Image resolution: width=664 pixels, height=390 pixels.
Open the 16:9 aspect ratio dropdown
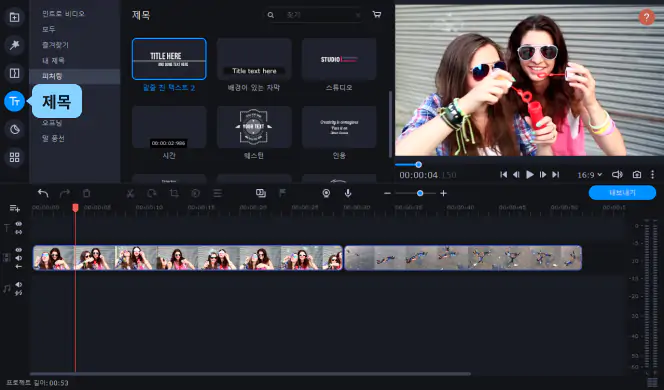(x=589, y=175)
